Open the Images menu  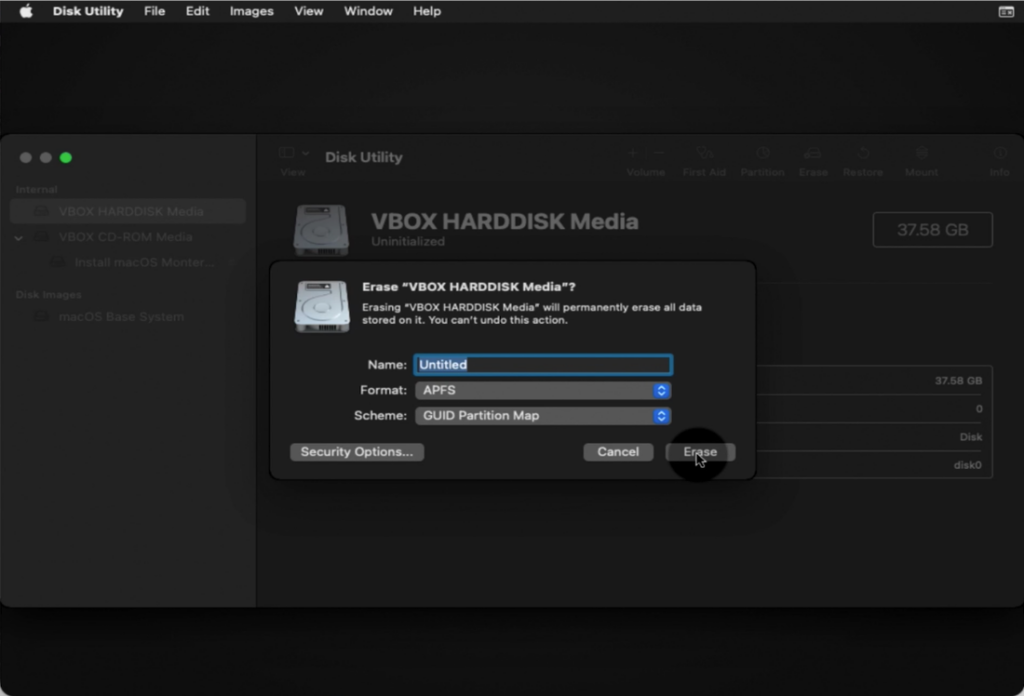[251, 11]
